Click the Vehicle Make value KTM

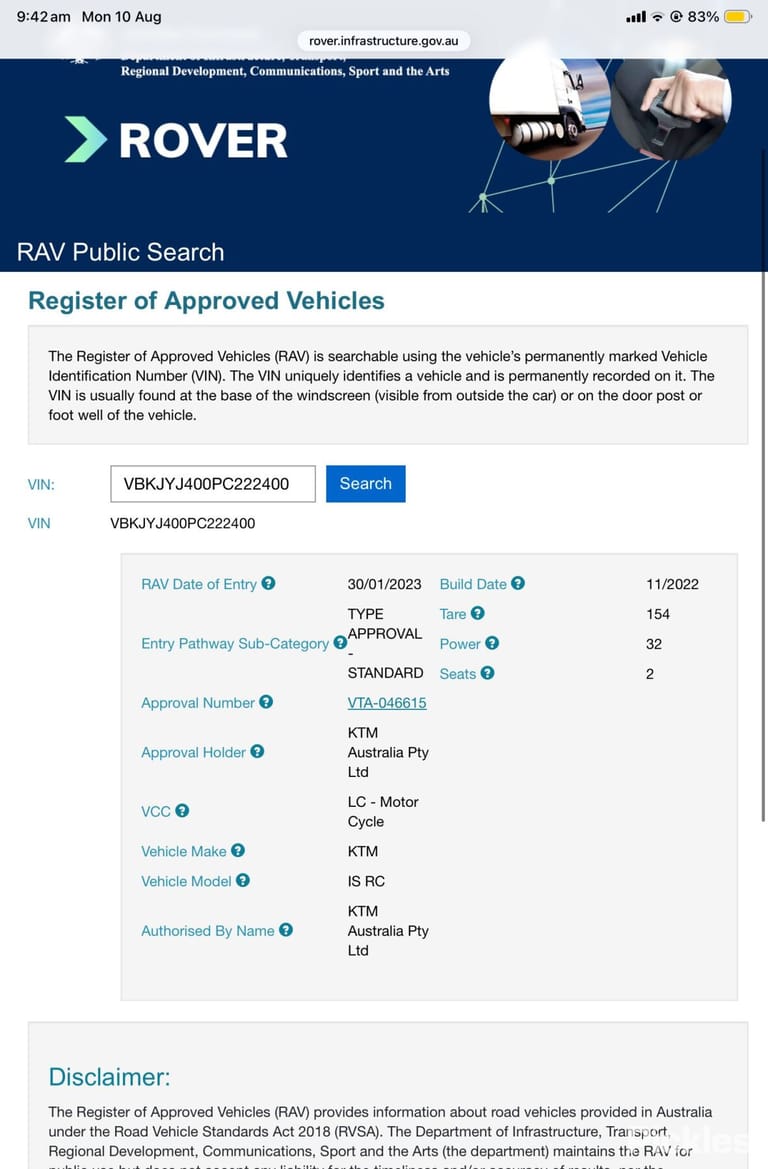363,851
